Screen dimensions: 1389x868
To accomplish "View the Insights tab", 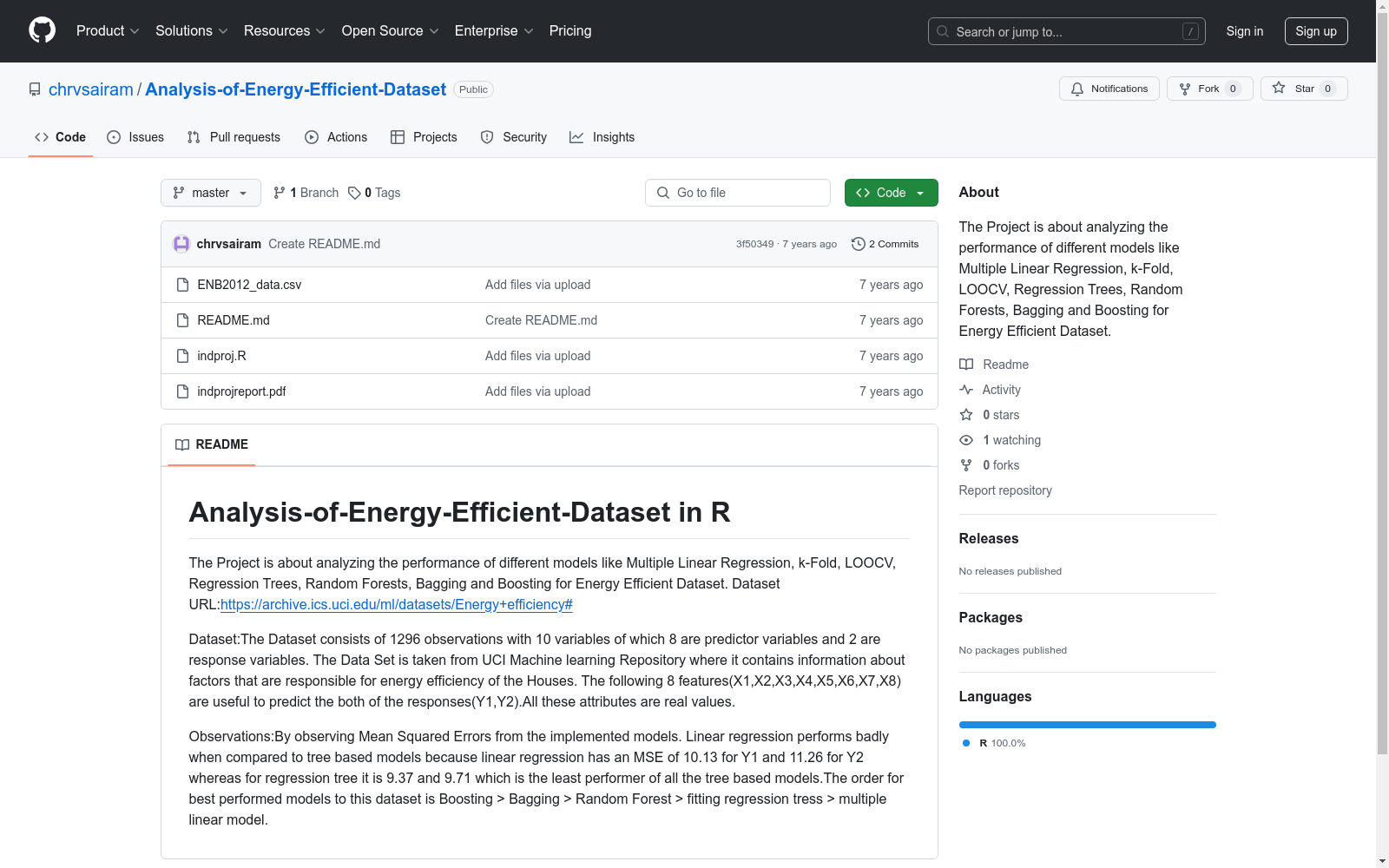I will (602, 137).
